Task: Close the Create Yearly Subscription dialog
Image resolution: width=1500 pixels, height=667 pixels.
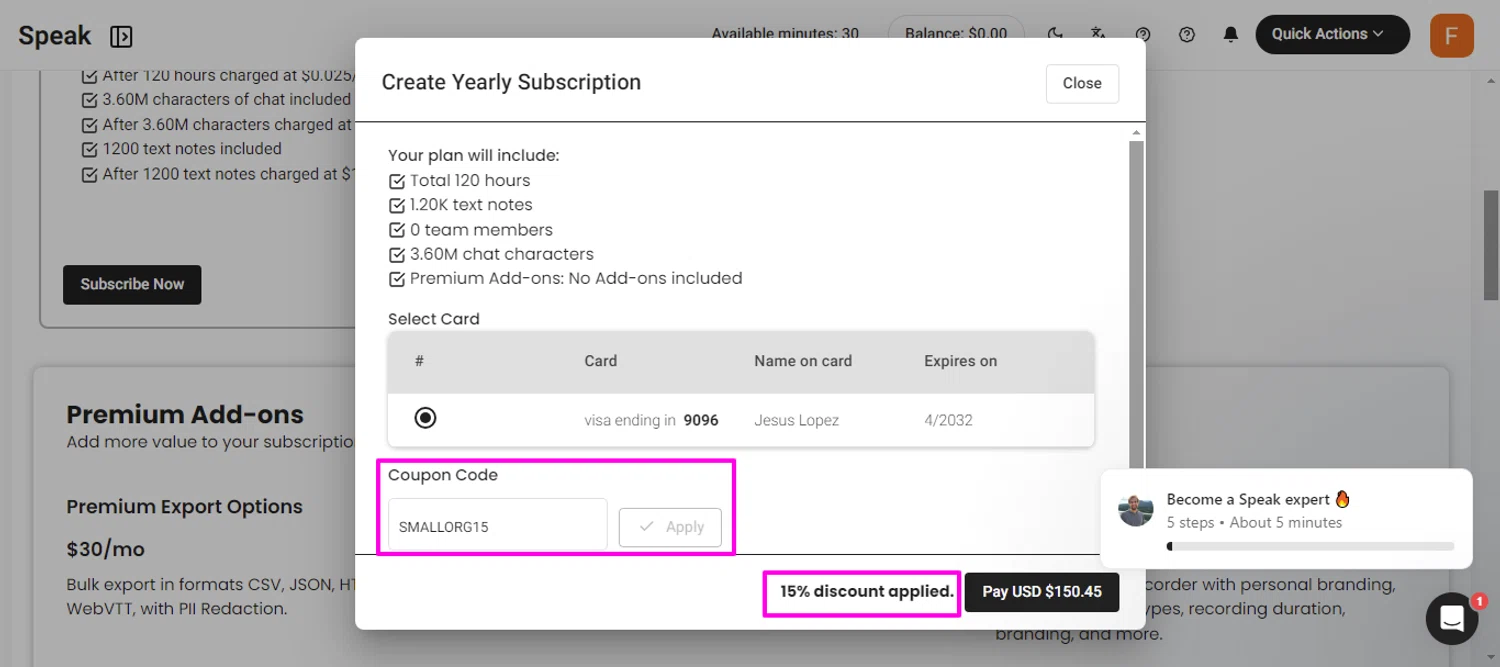Action: (x=1082, y=83)
